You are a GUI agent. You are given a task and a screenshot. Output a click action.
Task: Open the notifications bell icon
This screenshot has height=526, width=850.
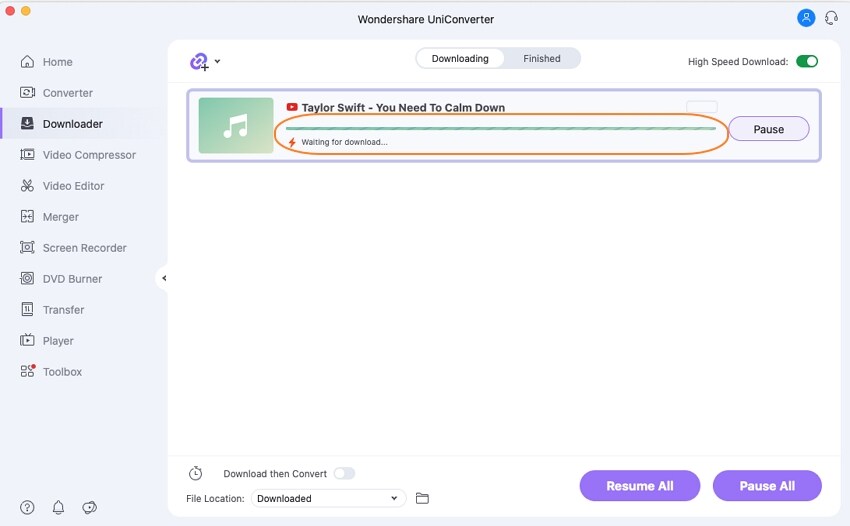pyautogui.click(x=58, y=507)
